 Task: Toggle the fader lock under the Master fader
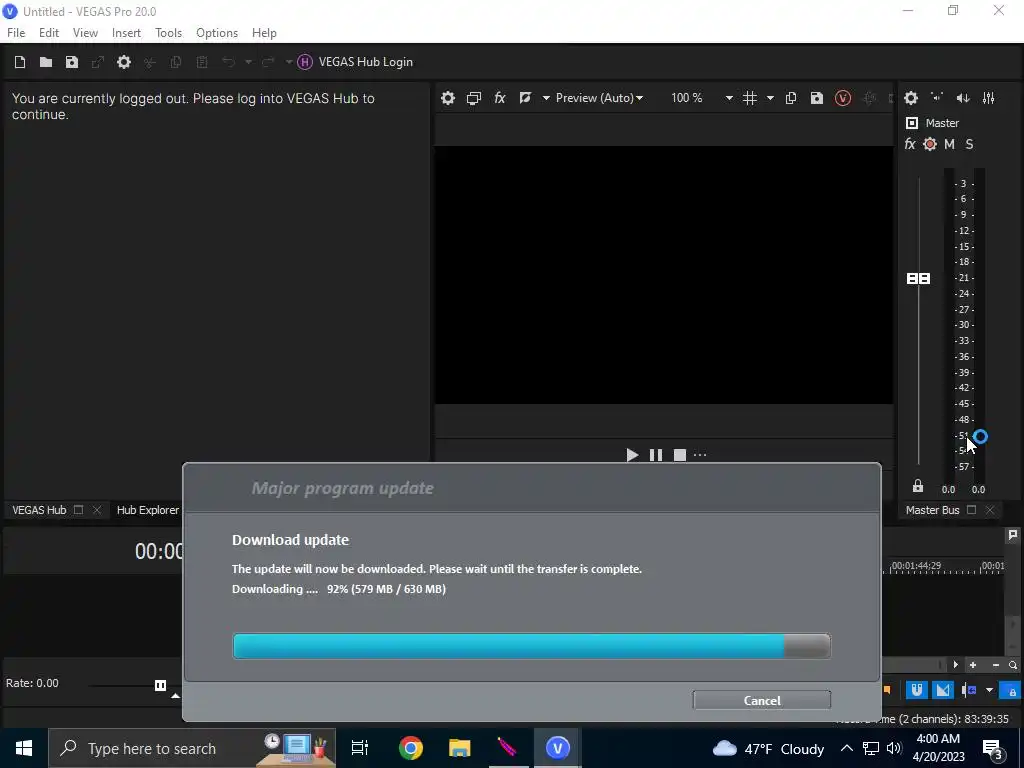click(918, 486)
